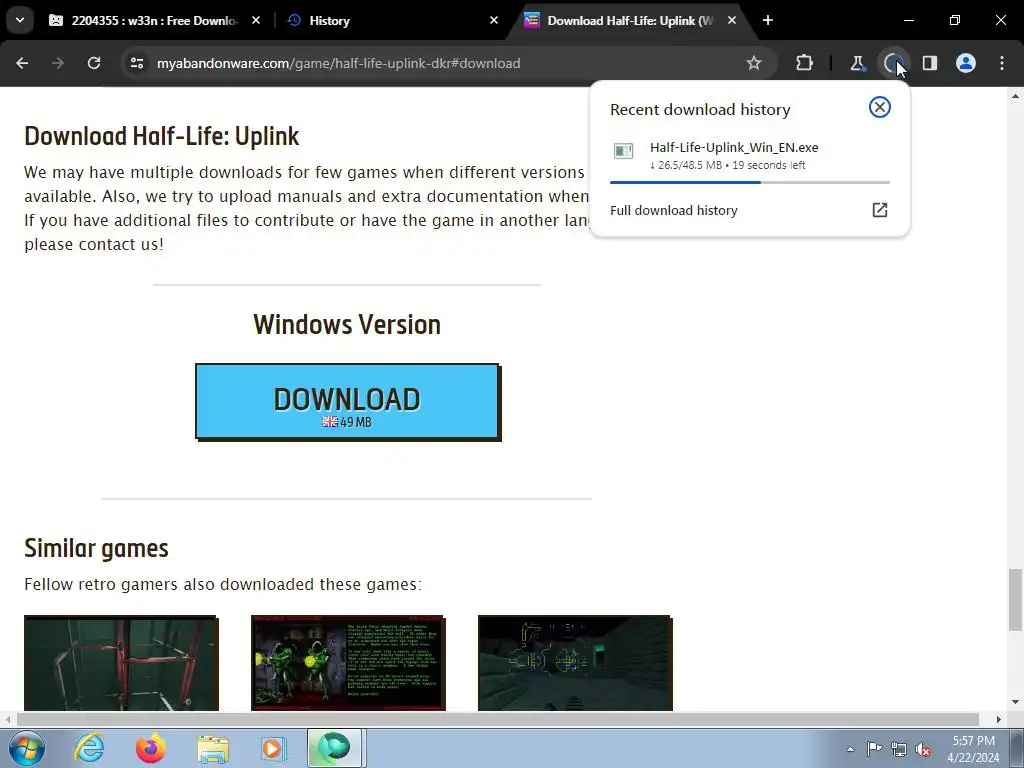
Task: Click Half-Life-Uplink_Win_EN.exe download entry
Action: point(750,155)
